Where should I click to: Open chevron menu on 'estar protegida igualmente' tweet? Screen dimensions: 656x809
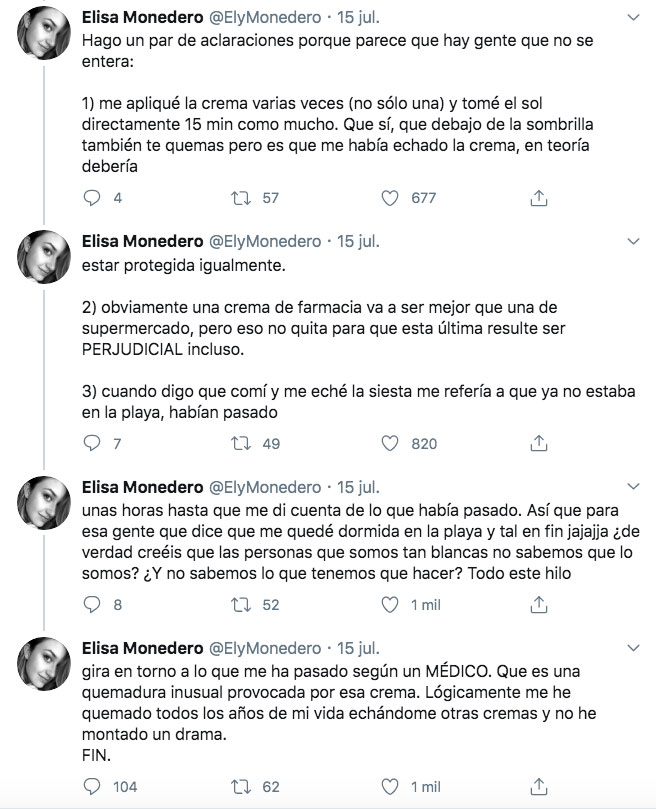tap(633, 241)
